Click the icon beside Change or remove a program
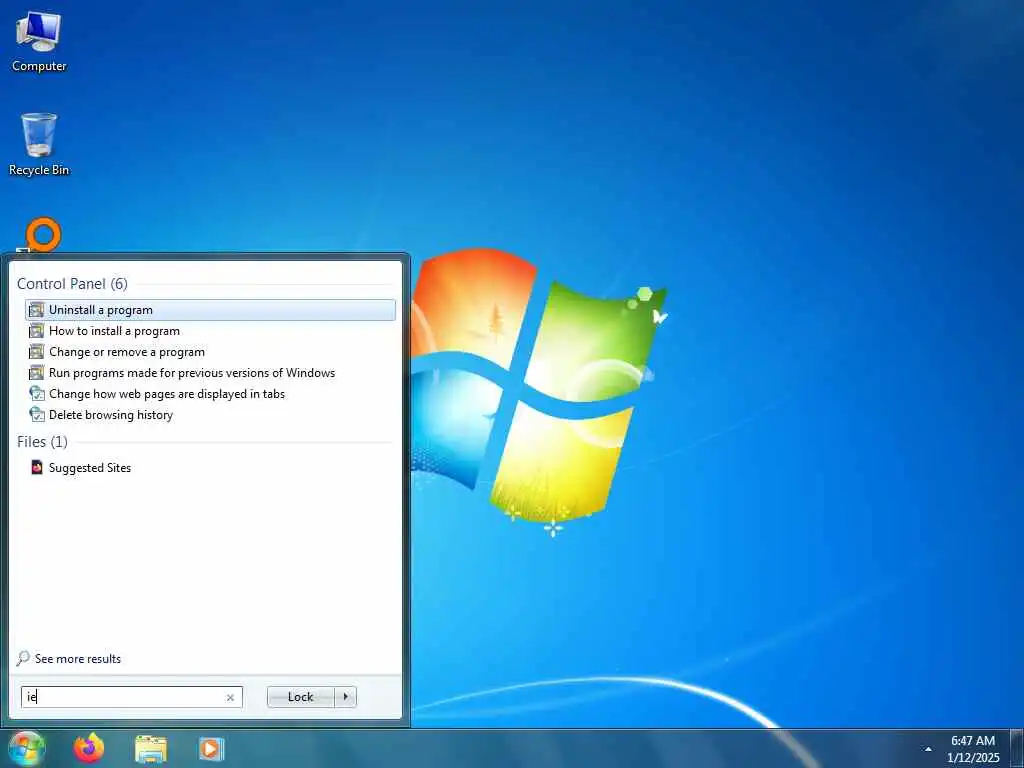This screenshot has width=1024, height=768. pos(37,352)
